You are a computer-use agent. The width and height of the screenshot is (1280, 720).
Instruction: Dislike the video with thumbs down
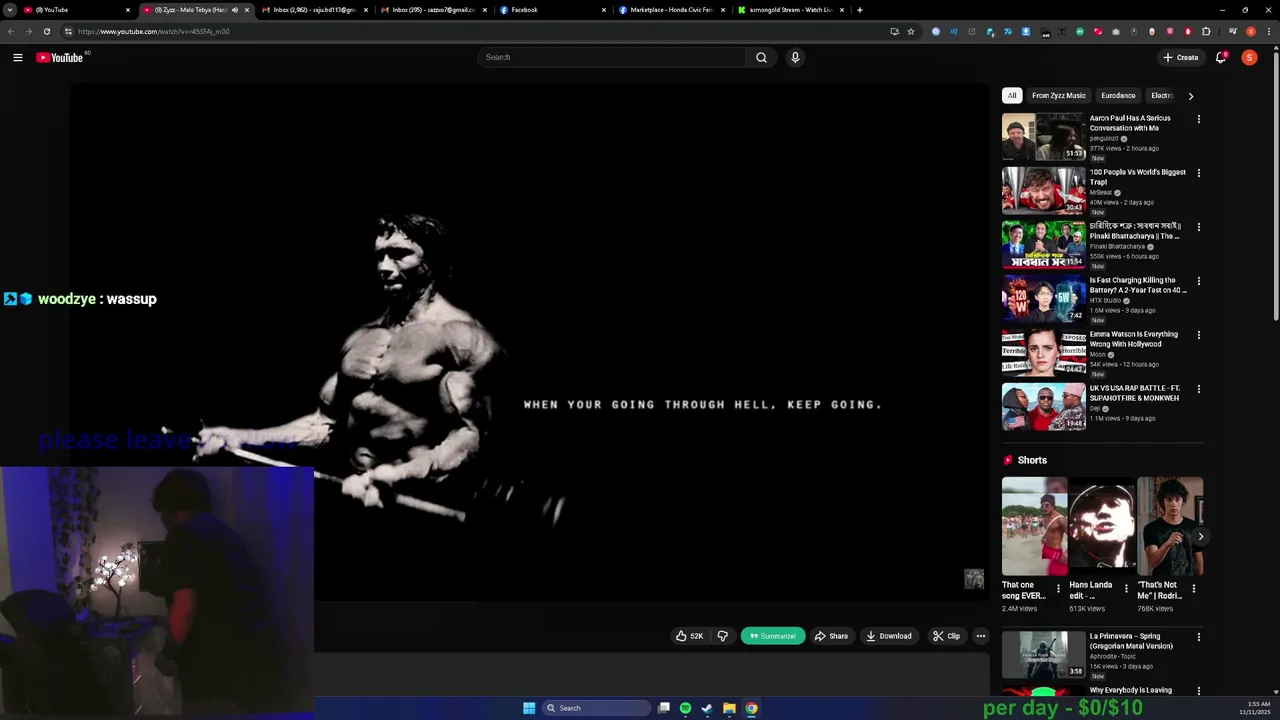point(722,636)
